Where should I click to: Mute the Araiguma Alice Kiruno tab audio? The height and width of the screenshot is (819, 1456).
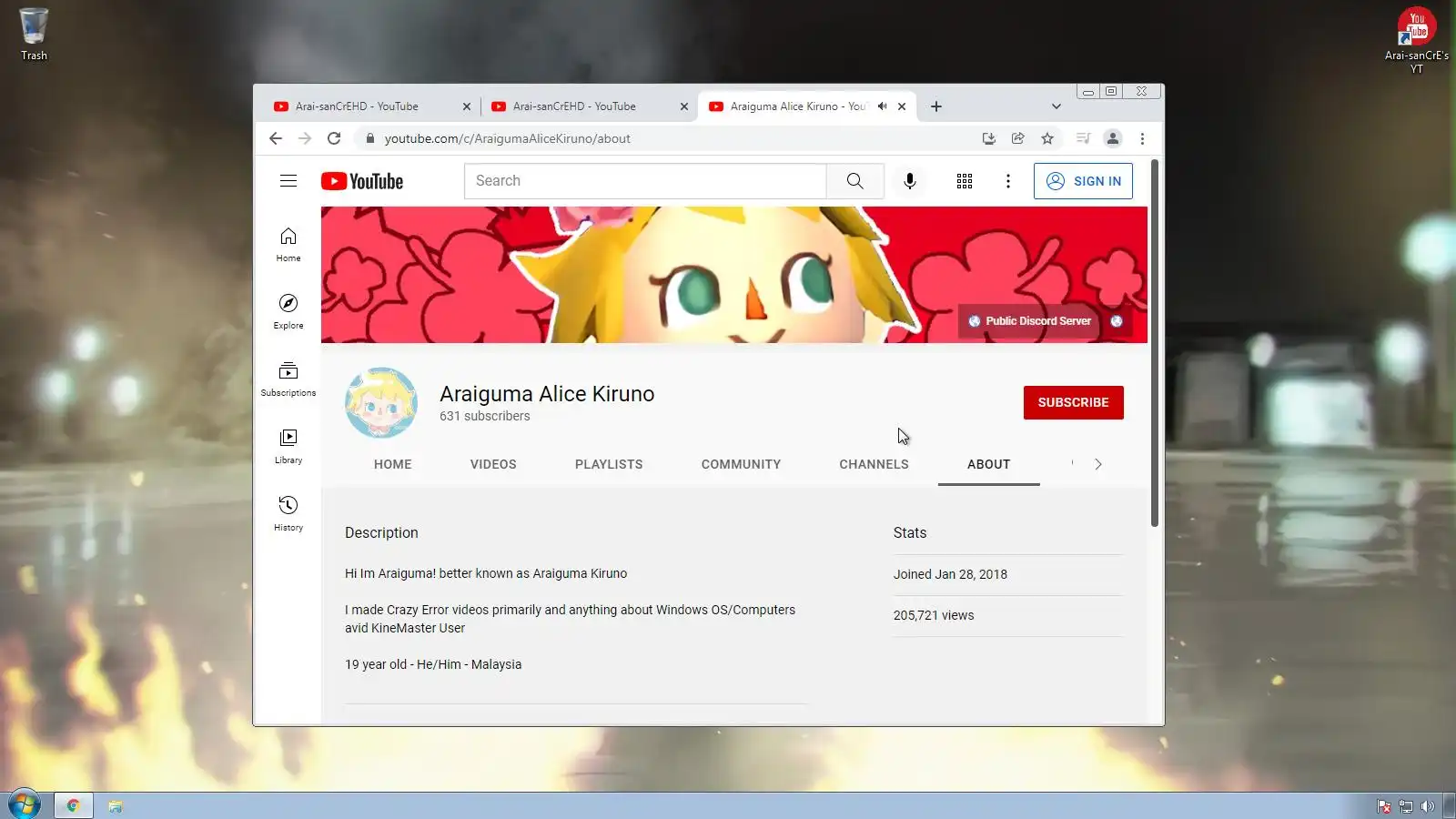click(882, 106)
